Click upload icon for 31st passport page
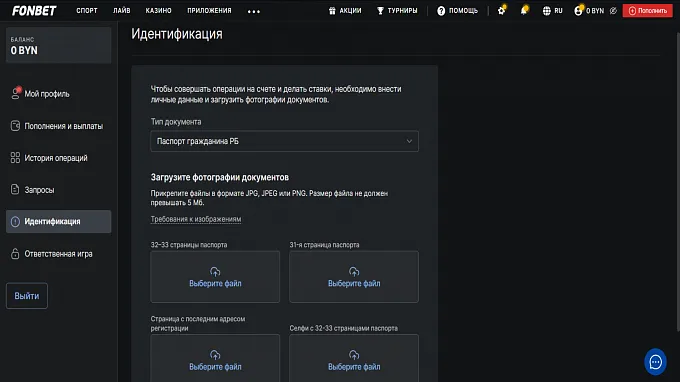680x382 pixels. pos(354,272)
